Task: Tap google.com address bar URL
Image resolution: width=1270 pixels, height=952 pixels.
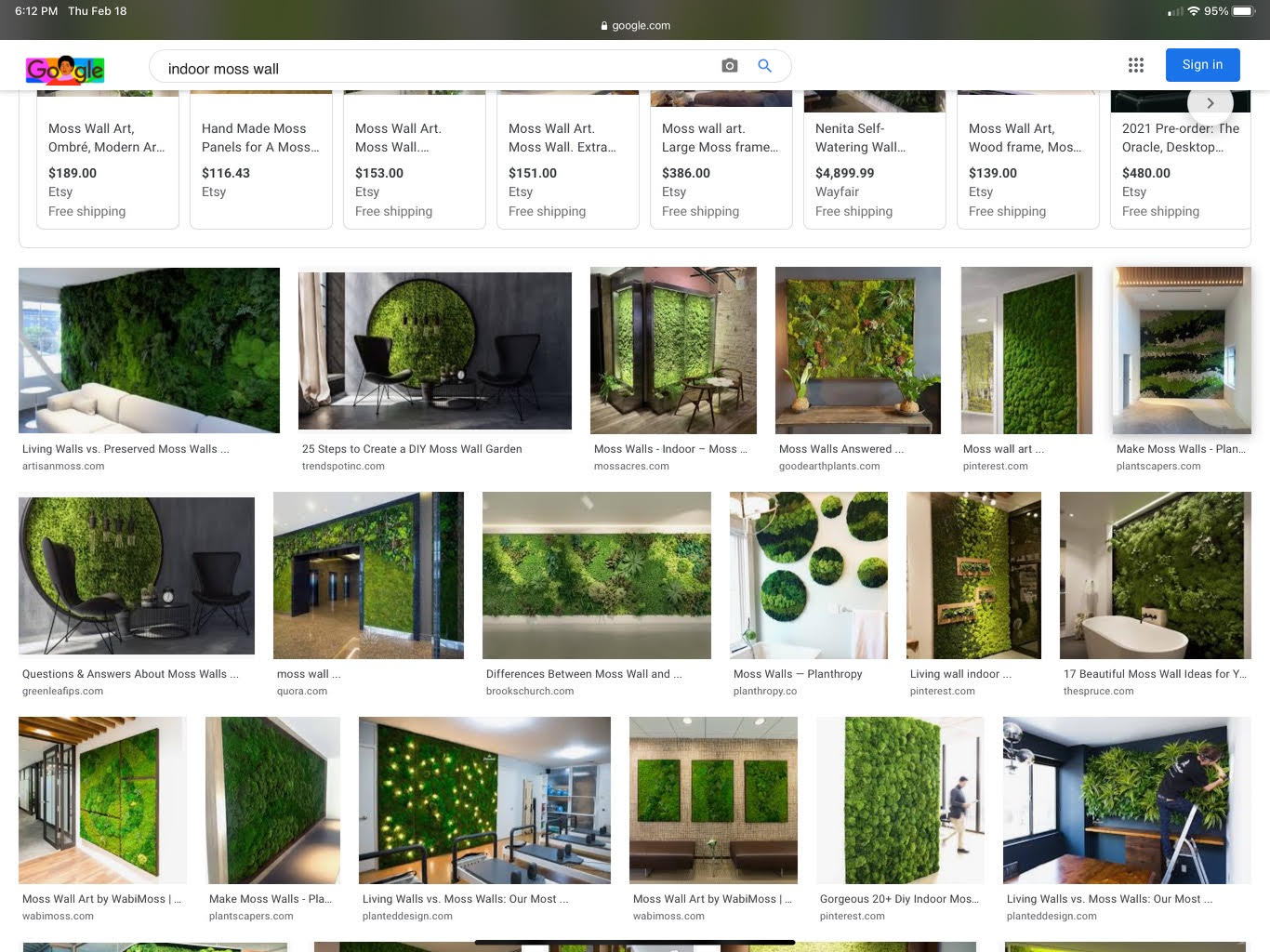Action: pos(641,26)
